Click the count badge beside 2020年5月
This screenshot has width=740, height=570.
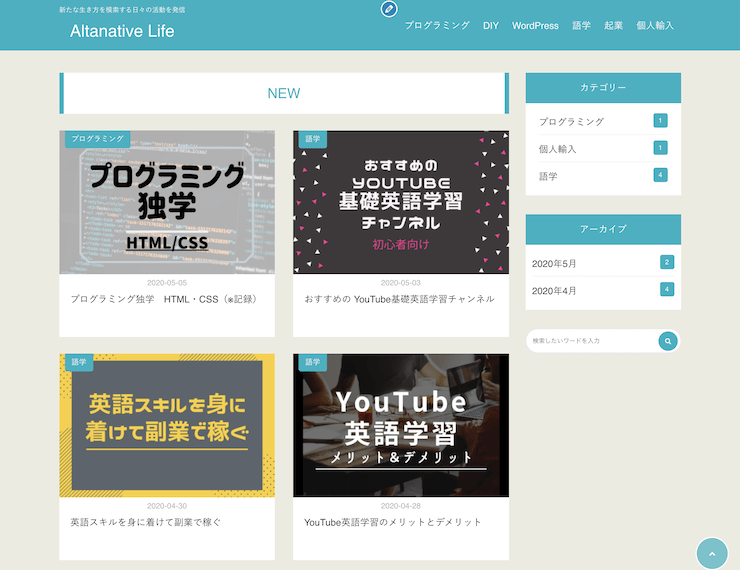point(666,262)
